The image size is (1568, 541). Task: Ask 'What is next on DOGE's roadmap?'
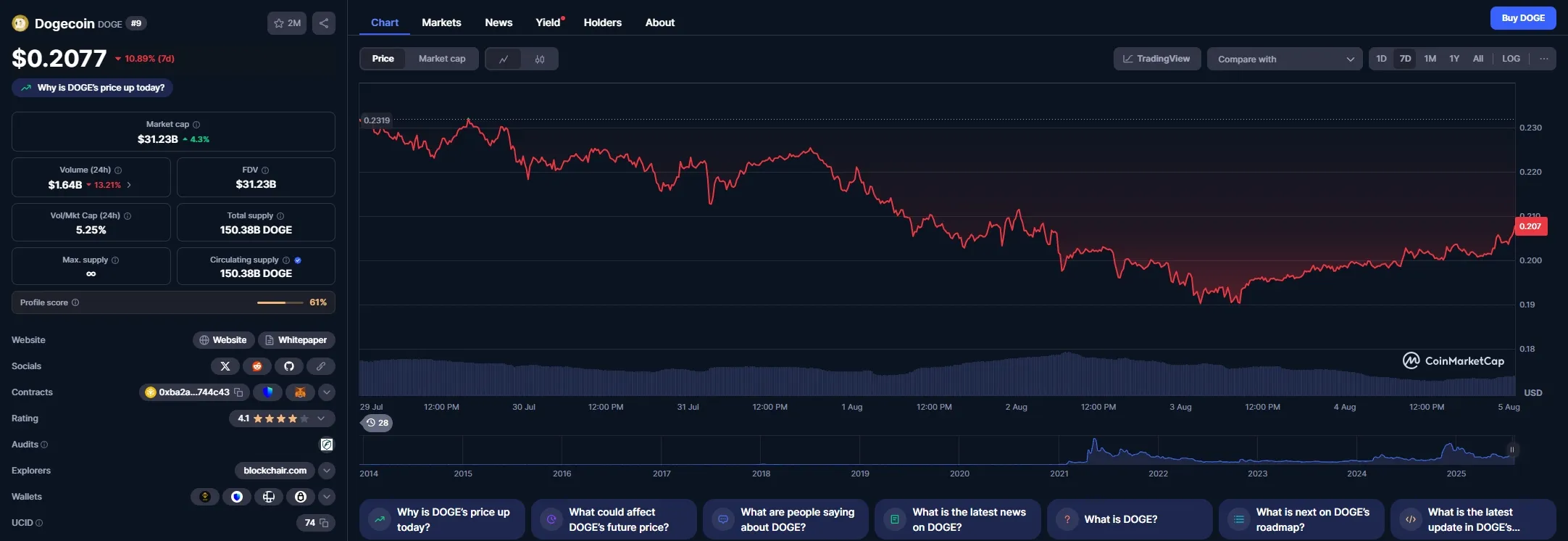tap(1301, 519)
